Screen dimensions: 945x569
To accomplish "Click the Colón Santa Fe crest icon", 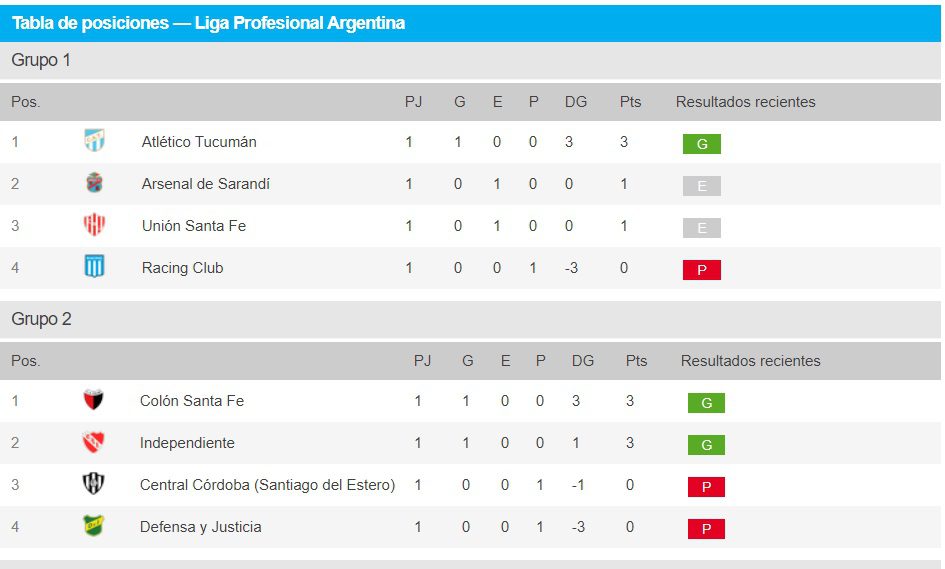I will 93,401.
